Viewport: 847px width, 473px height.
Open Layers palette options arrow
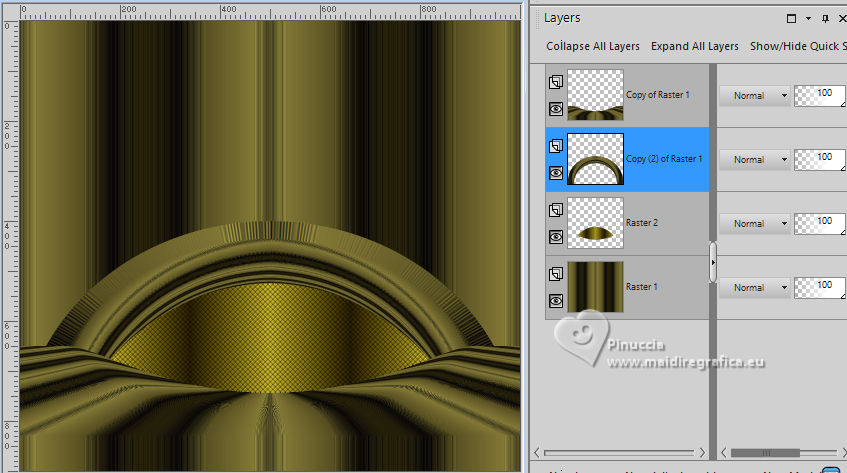pyautogui.click(x=808, y=19)
